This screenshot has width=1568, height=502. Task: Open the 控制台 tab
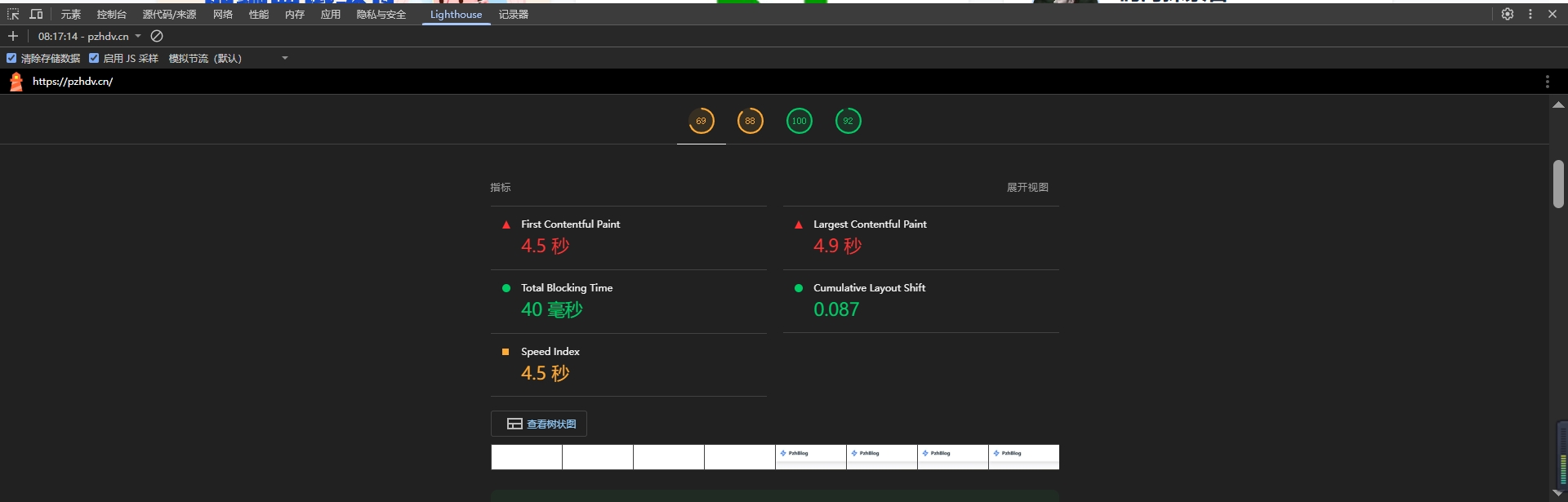click(x=111, y=14)
